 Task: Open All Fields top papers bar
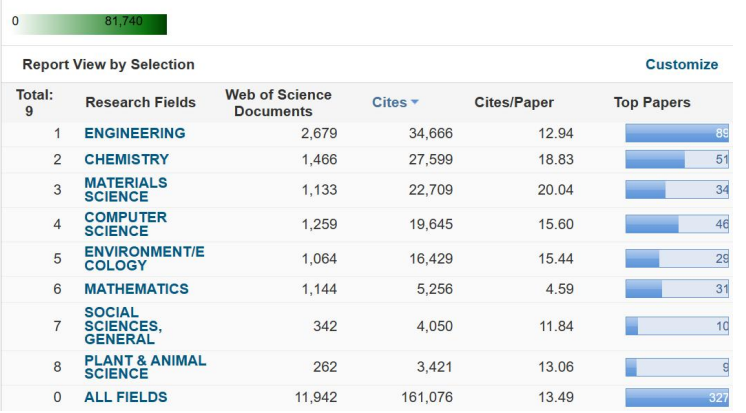click(677, 398)
